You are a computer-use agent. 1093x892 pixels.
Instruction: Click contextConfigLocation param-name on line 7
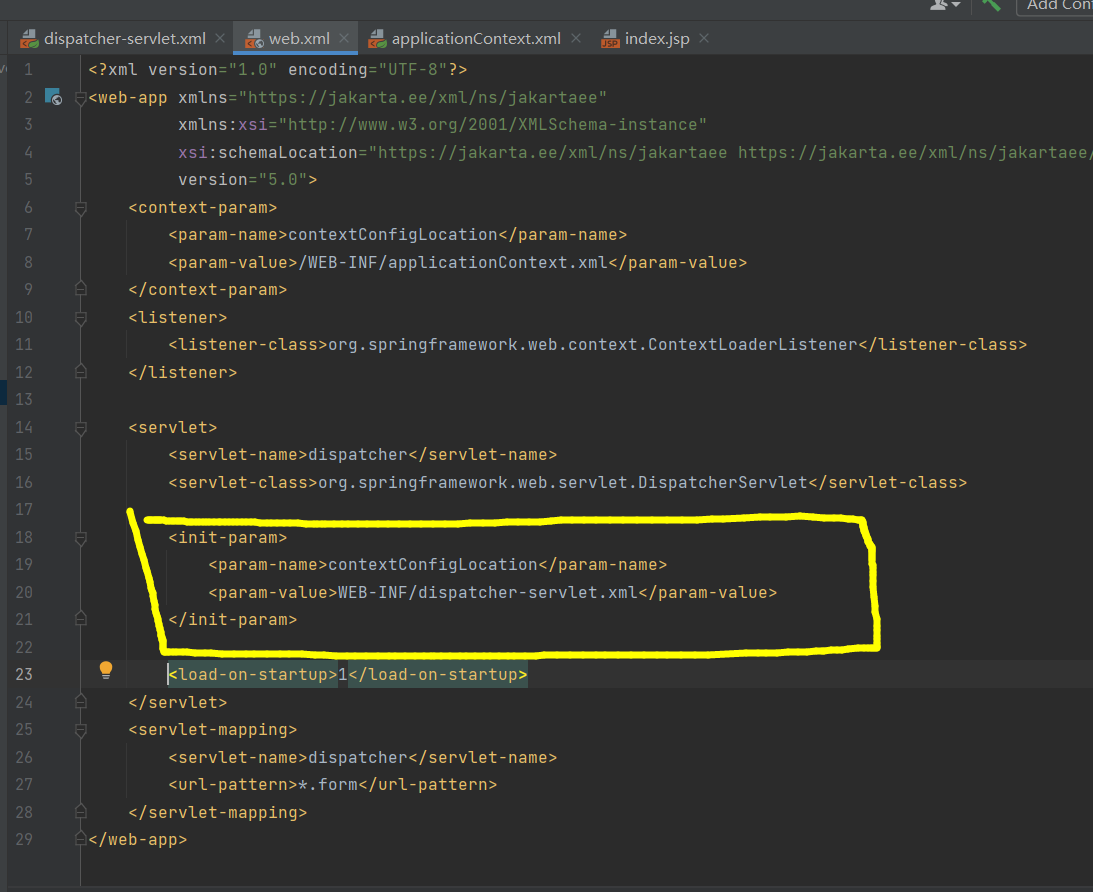coord(393,235)
